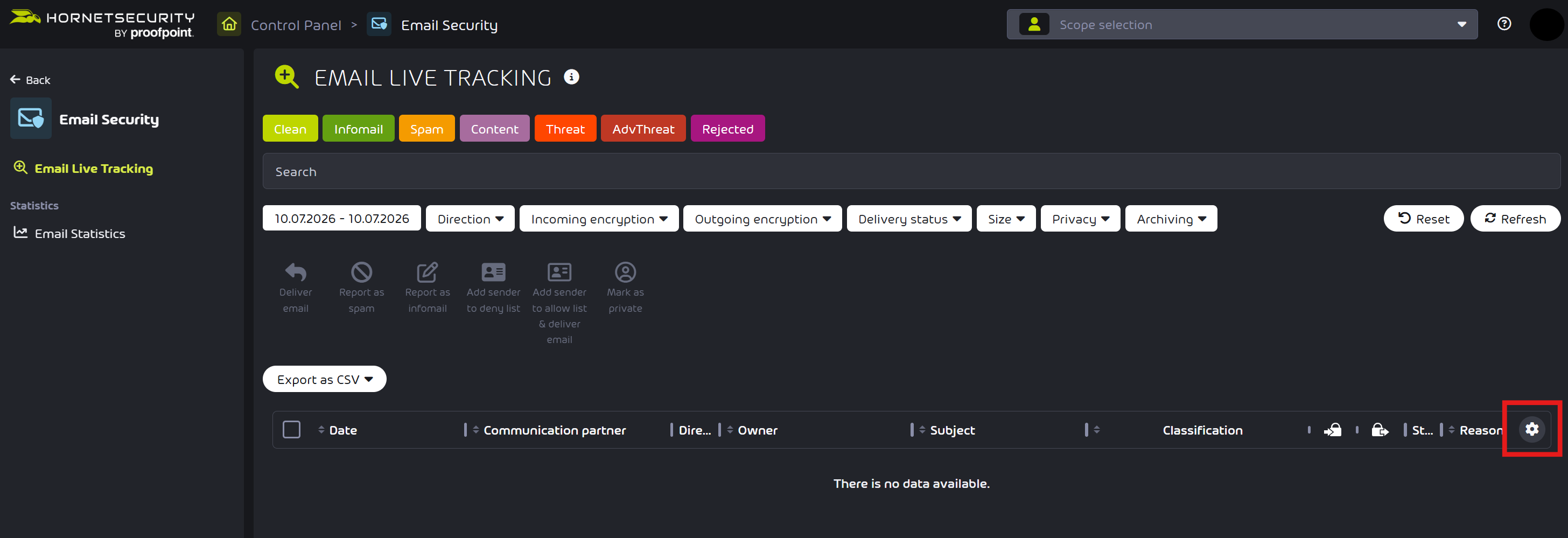1568x538 pixels.
Task: Click the Report as infomail icon
Action: [x=428, y=272]
